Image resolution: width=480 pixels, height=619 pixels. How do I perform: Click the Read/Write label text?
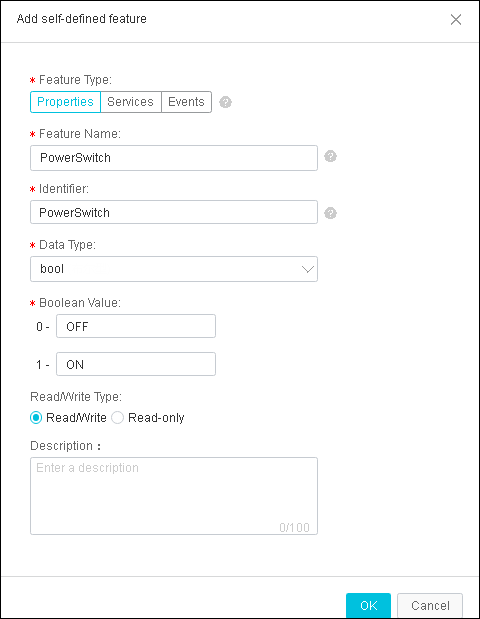coord(76,418)
